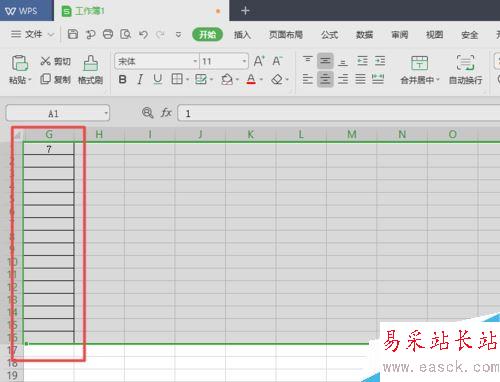Undo the last action
The height and width of the screenshot is (382, 500).
(143, 34)
